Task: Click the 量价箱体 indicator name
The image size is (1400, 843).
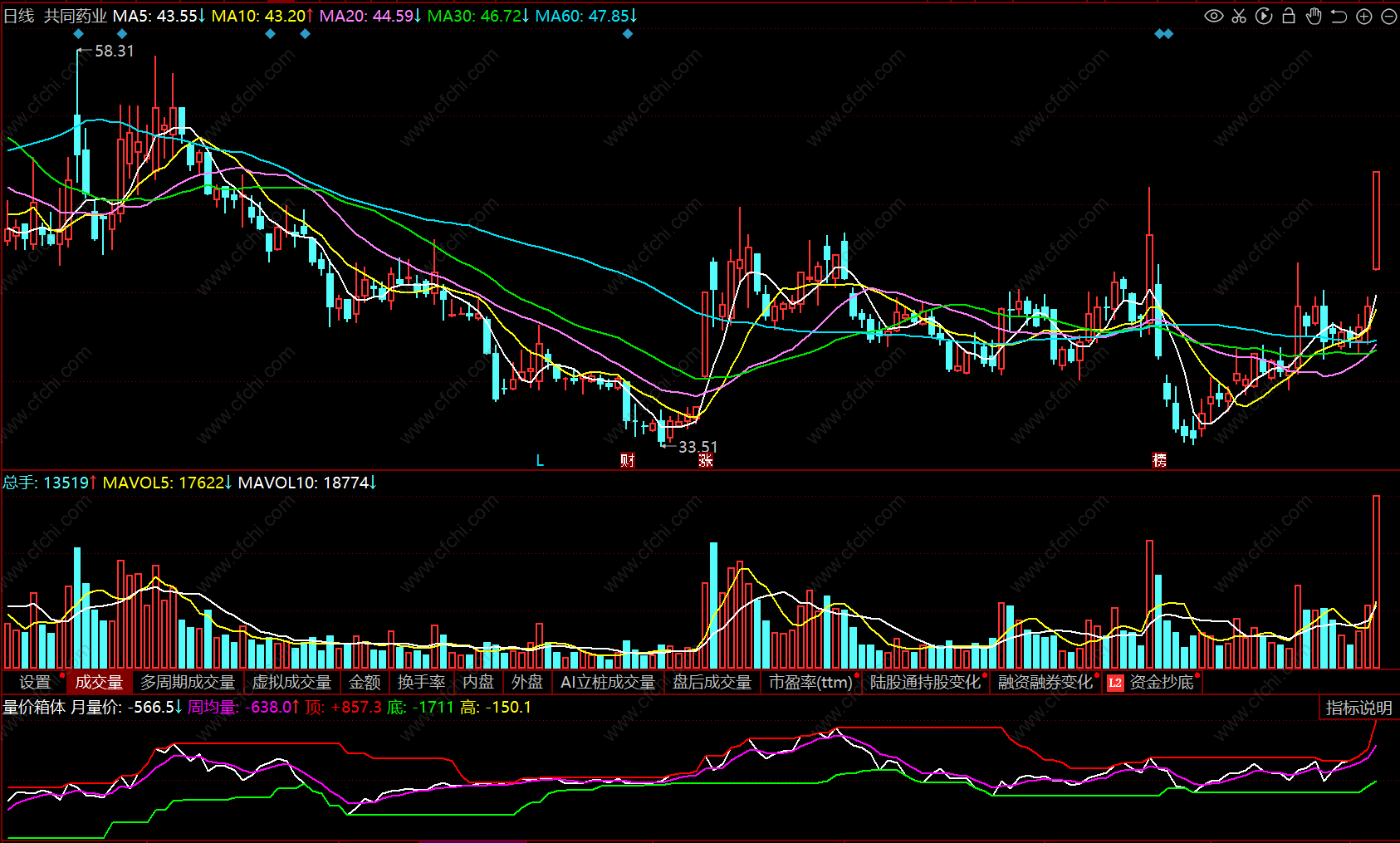Action: point(34,708)
